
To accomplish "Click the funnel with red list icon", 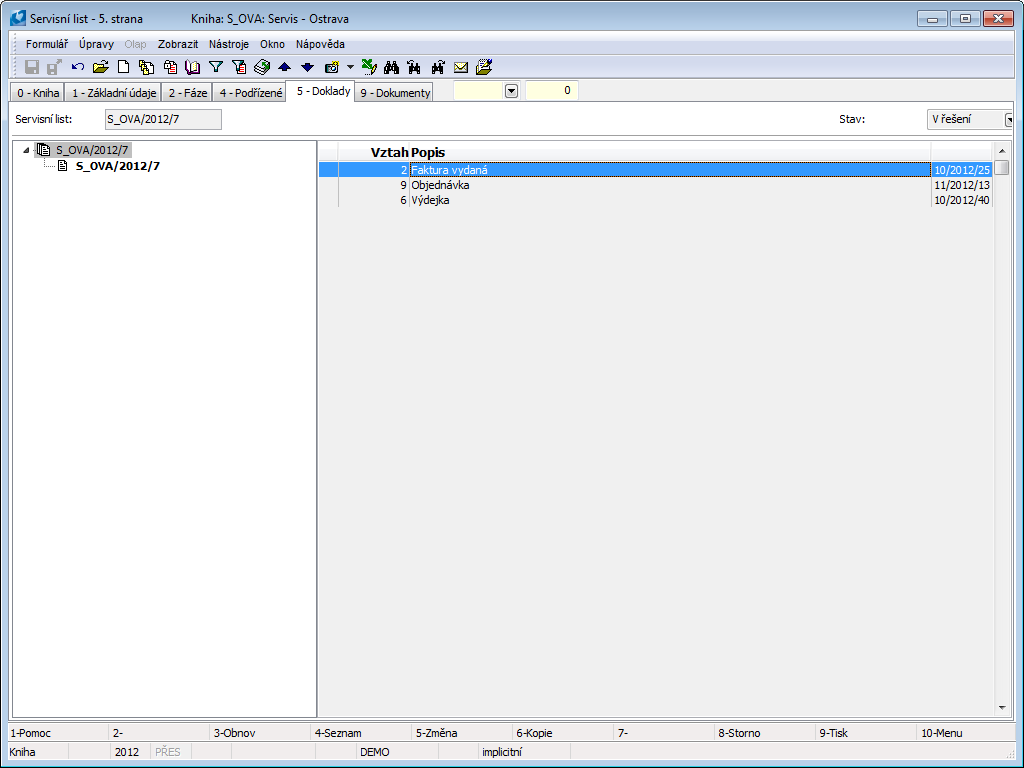I will (239, 67).
